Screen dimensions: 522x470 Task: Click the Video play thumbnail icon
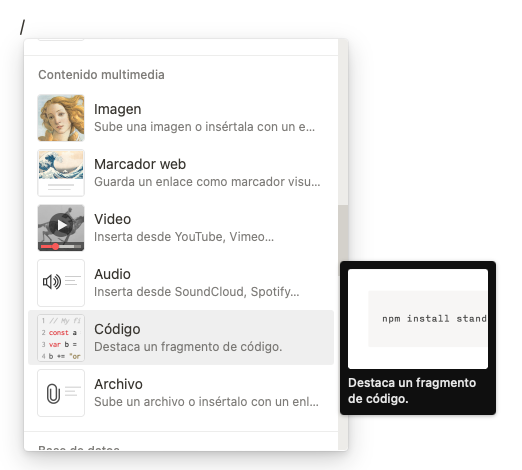pos(61,228)
